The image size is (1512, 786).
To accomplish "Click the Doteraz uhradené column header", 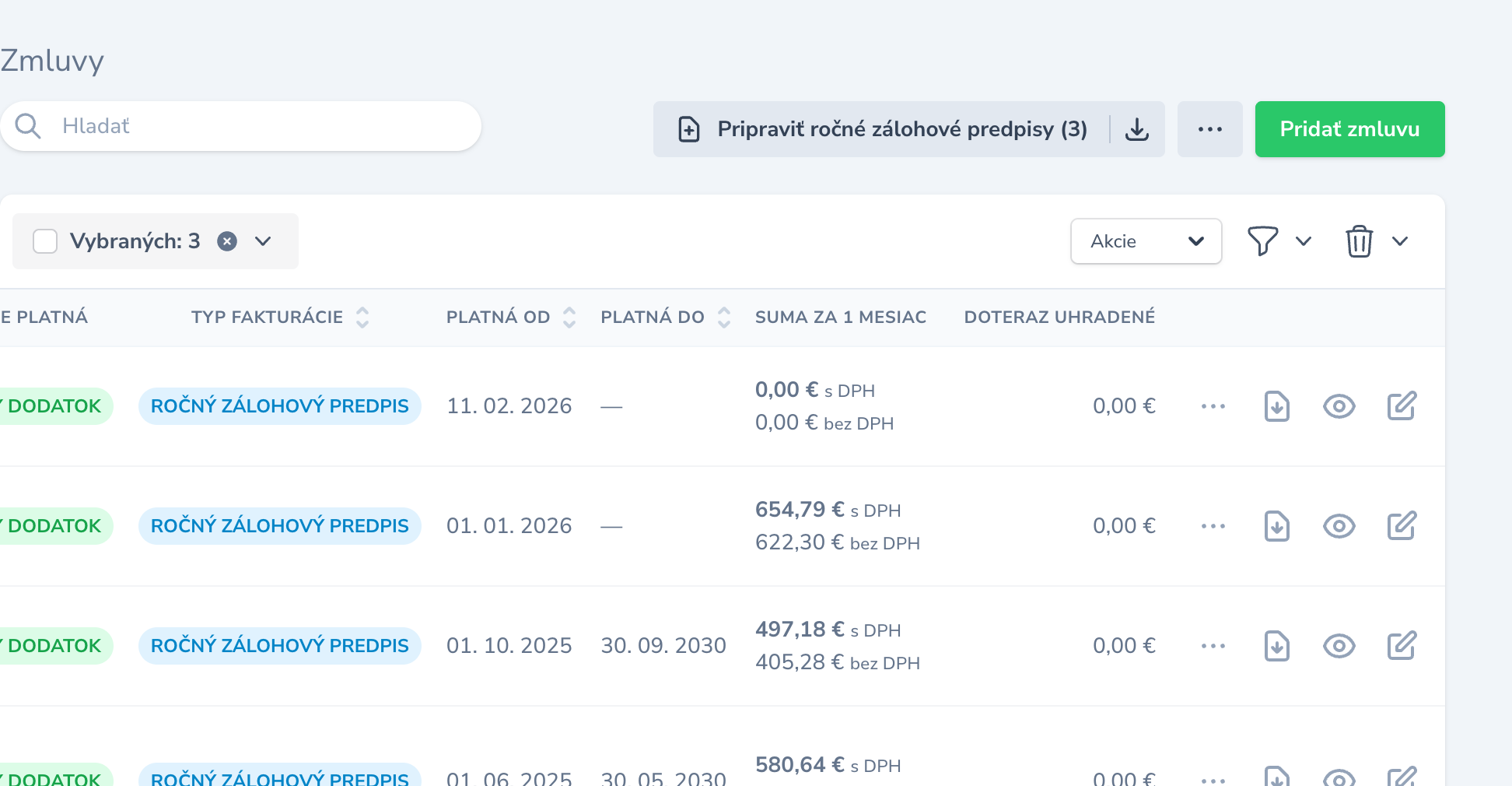I will (1059, 318).
